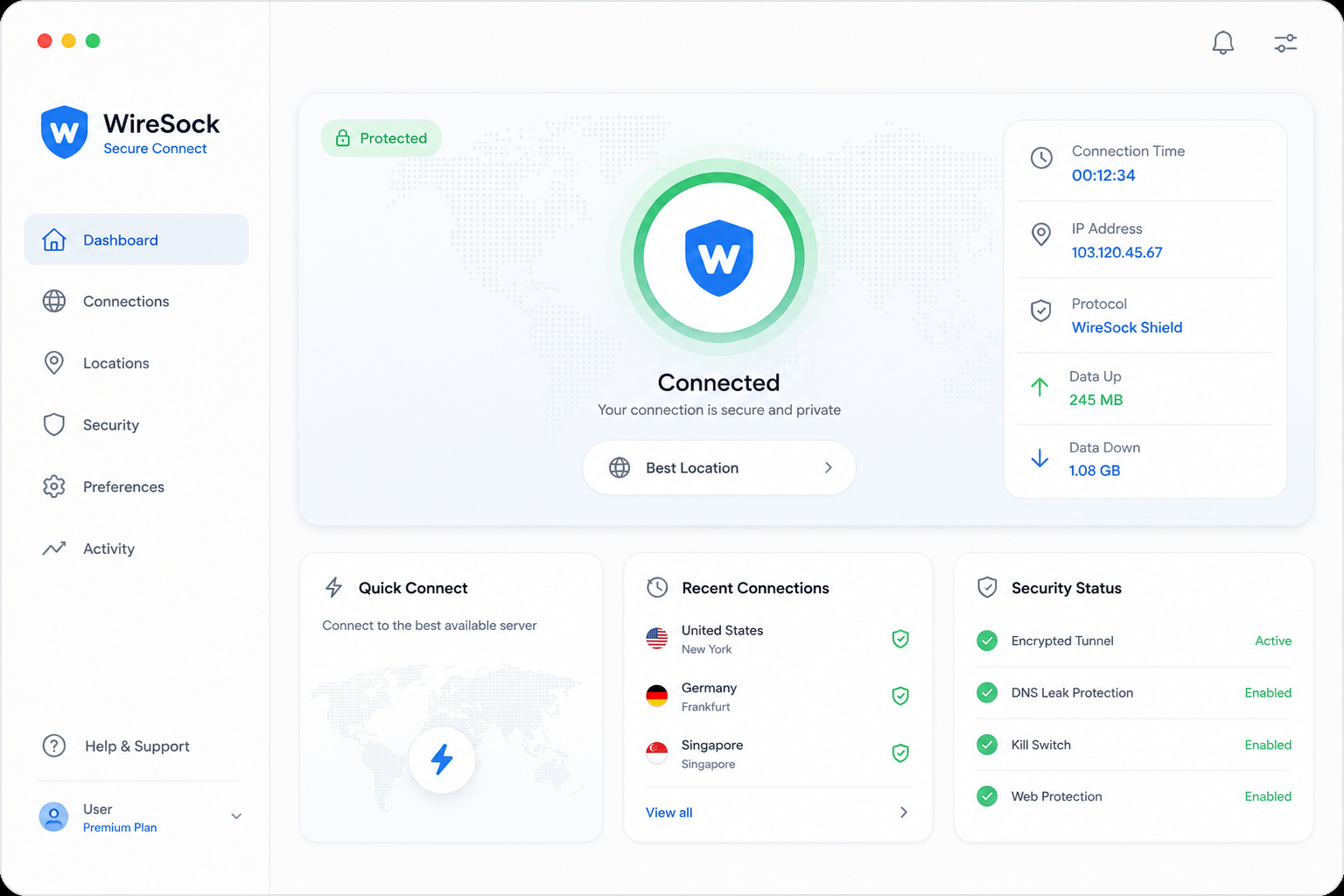Click the lock icon in Protected badge
The width and height of the screenshot is (1344, 896).
(x=343, y=137)
